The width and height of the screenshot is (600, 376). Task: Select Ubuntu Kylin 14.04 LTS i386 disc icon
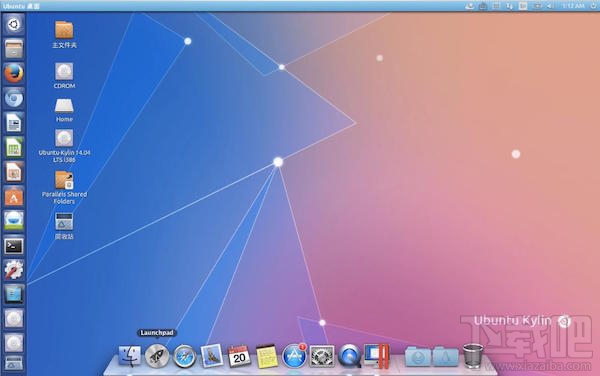(x=64, y=146)
